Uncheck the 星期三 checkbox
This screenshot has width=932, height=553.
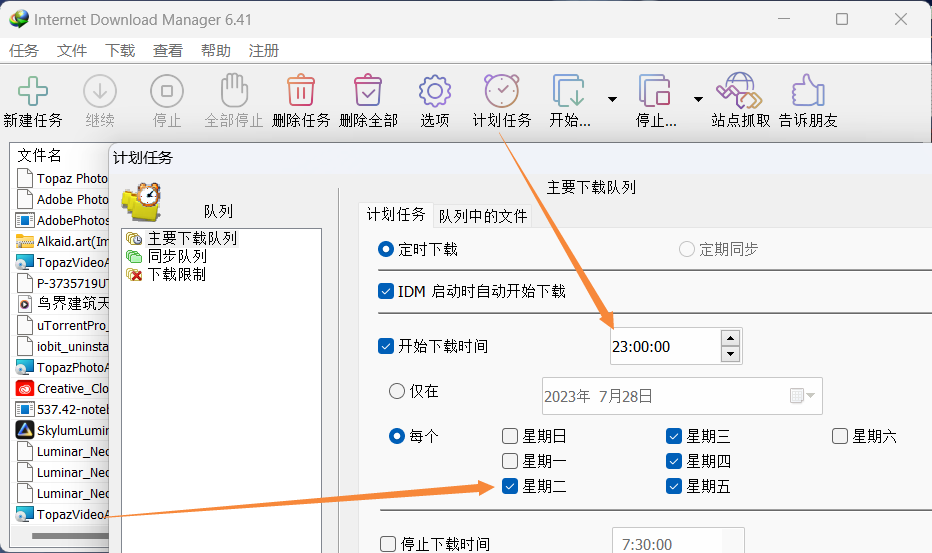tap(673, 436)
